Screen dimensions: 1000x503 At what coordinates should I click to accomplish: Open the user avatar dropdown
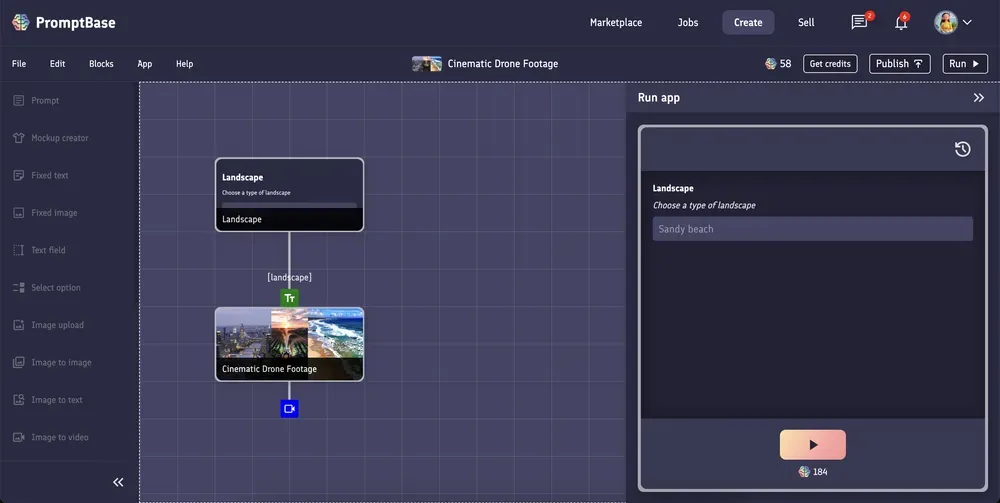[953, 22]
